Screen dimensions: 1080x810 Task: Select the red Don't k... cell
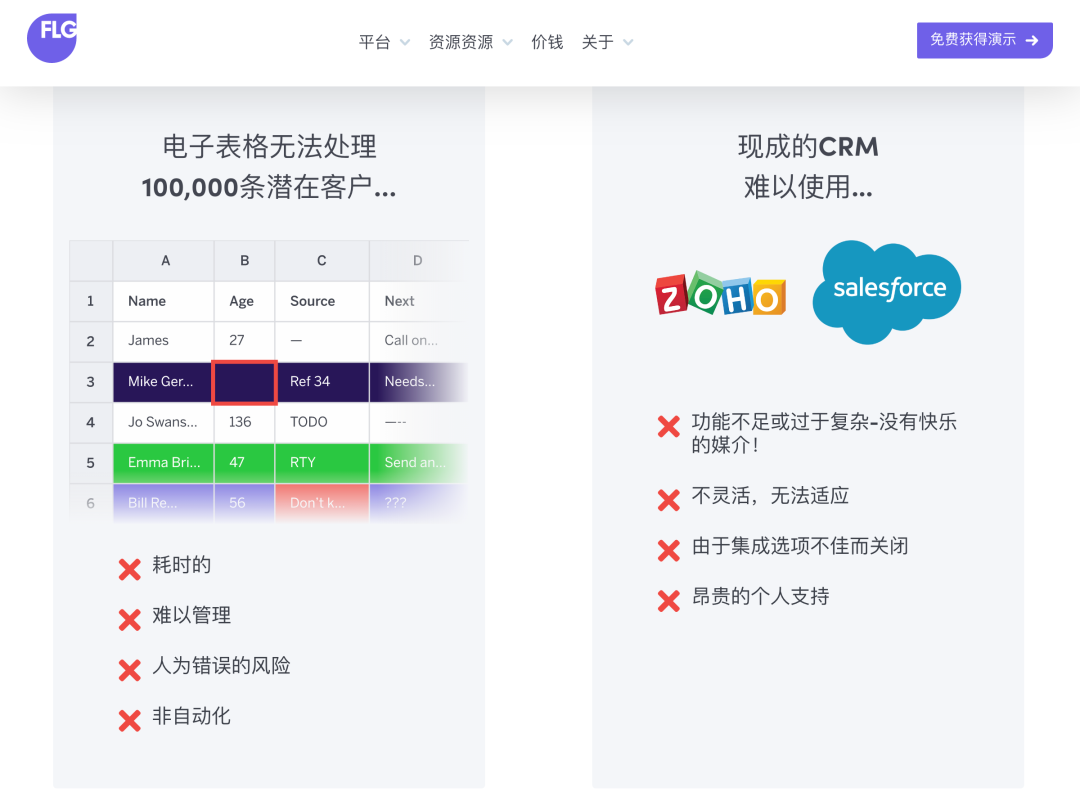click(x=322, y=503)
